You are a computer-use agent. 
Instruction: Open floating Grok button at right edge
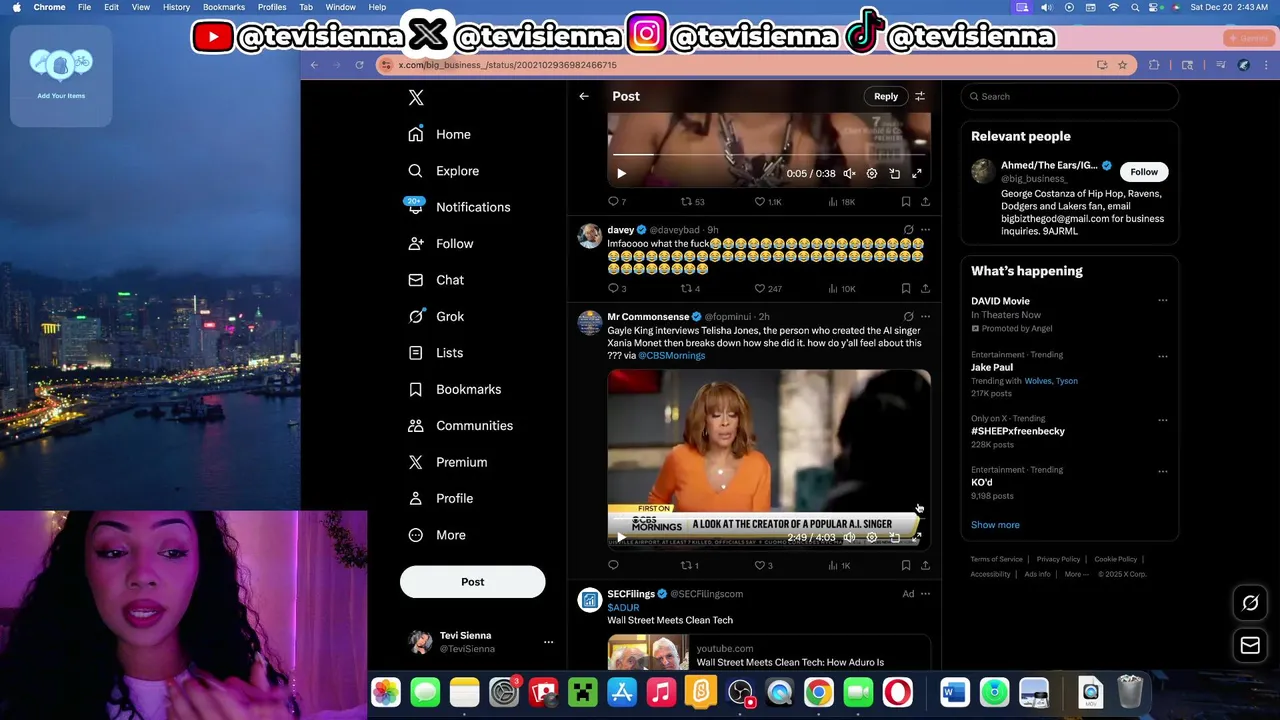click(1250, 603)
